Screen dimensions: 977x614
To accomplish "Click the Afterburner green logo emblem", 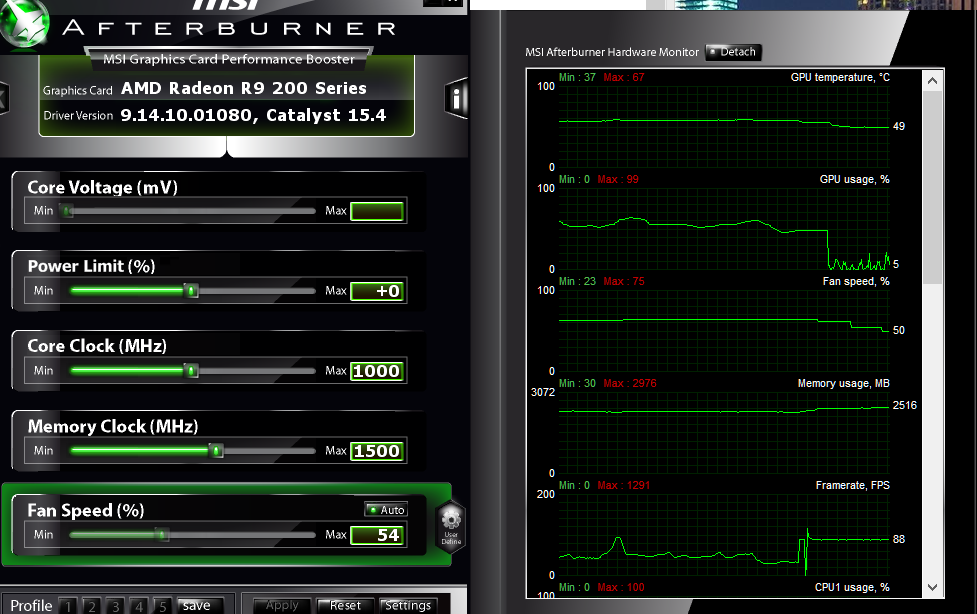I will tap(24, 24).
